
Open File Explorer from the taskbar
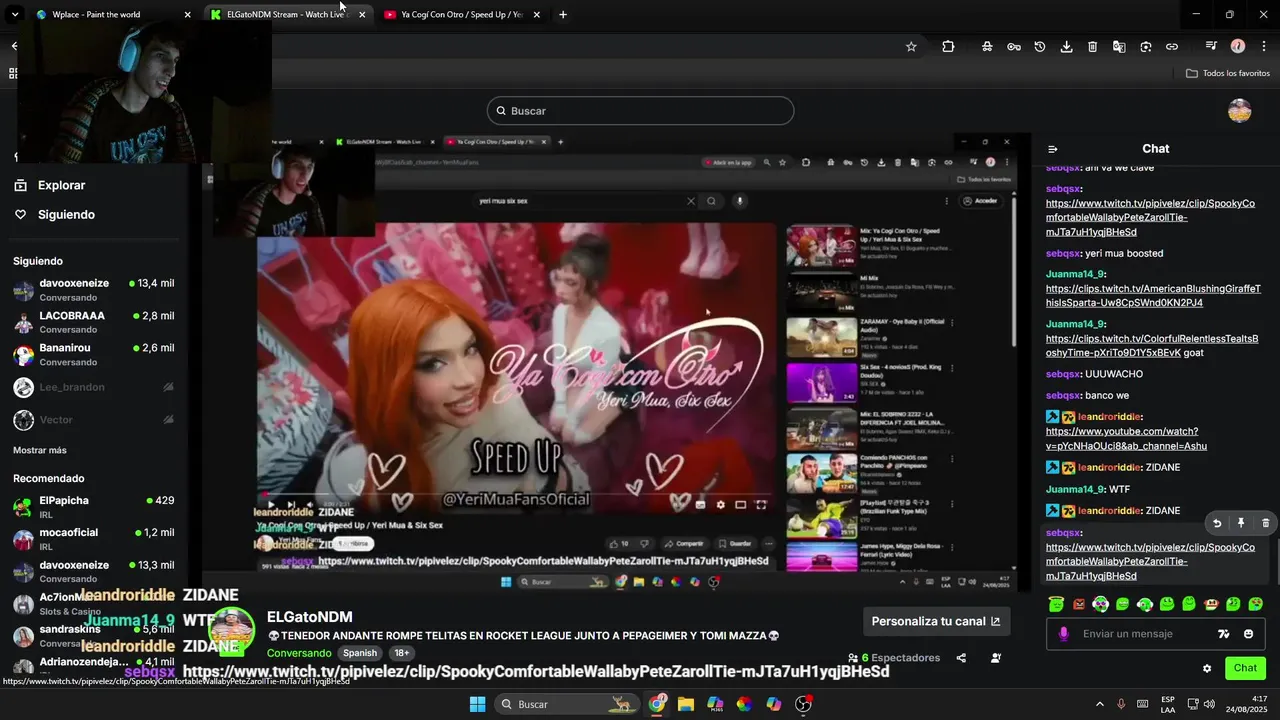[686, 704]
